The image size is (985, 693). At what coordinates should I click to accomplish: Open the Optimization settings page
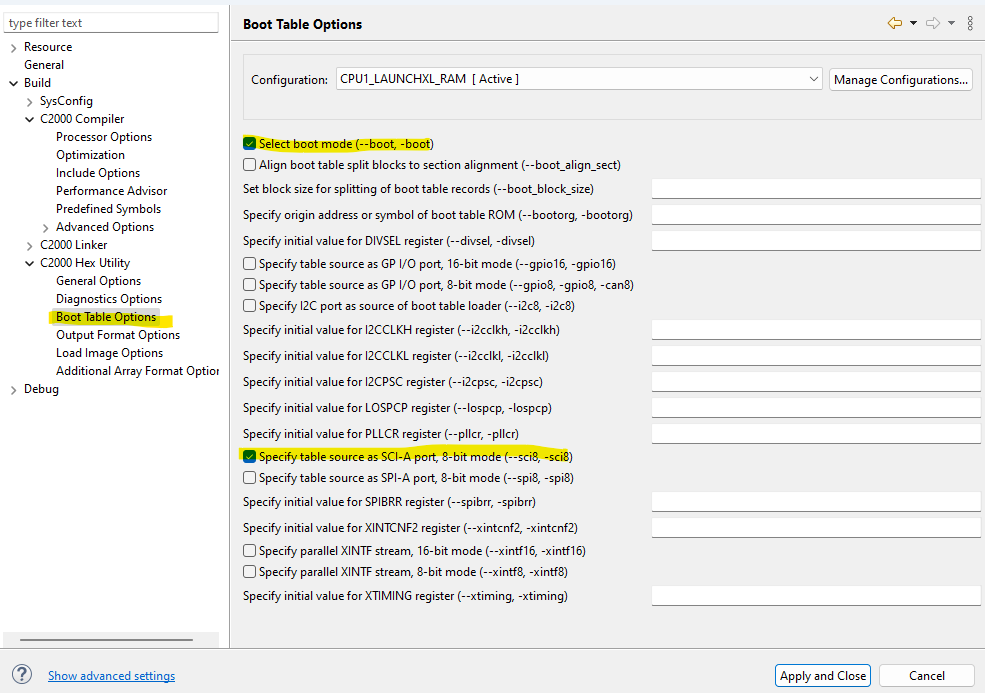[90, 154]
